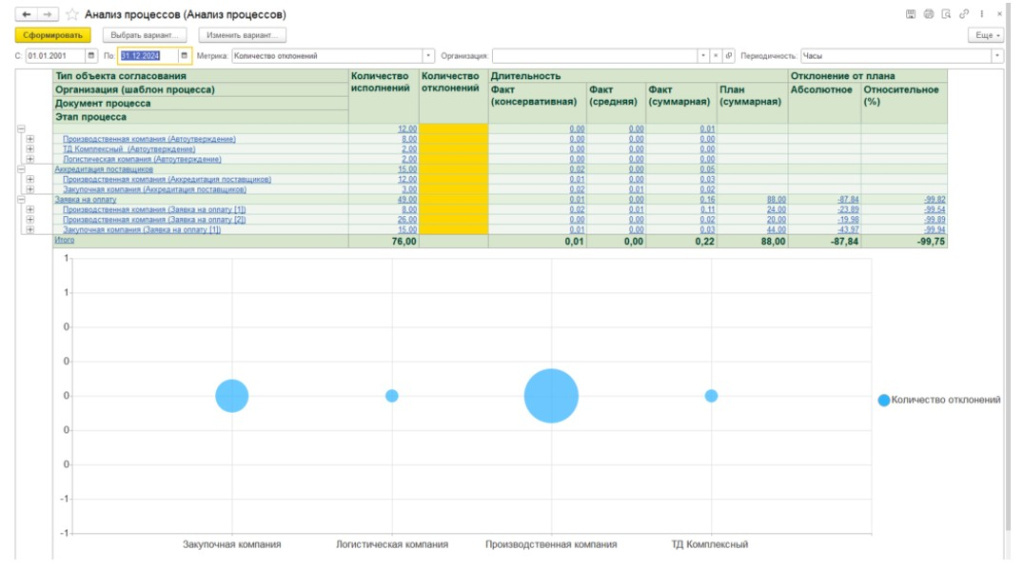Collapse the Заявка на оплату group
Screen dimensions: 1024x570
tap(21, 200)
